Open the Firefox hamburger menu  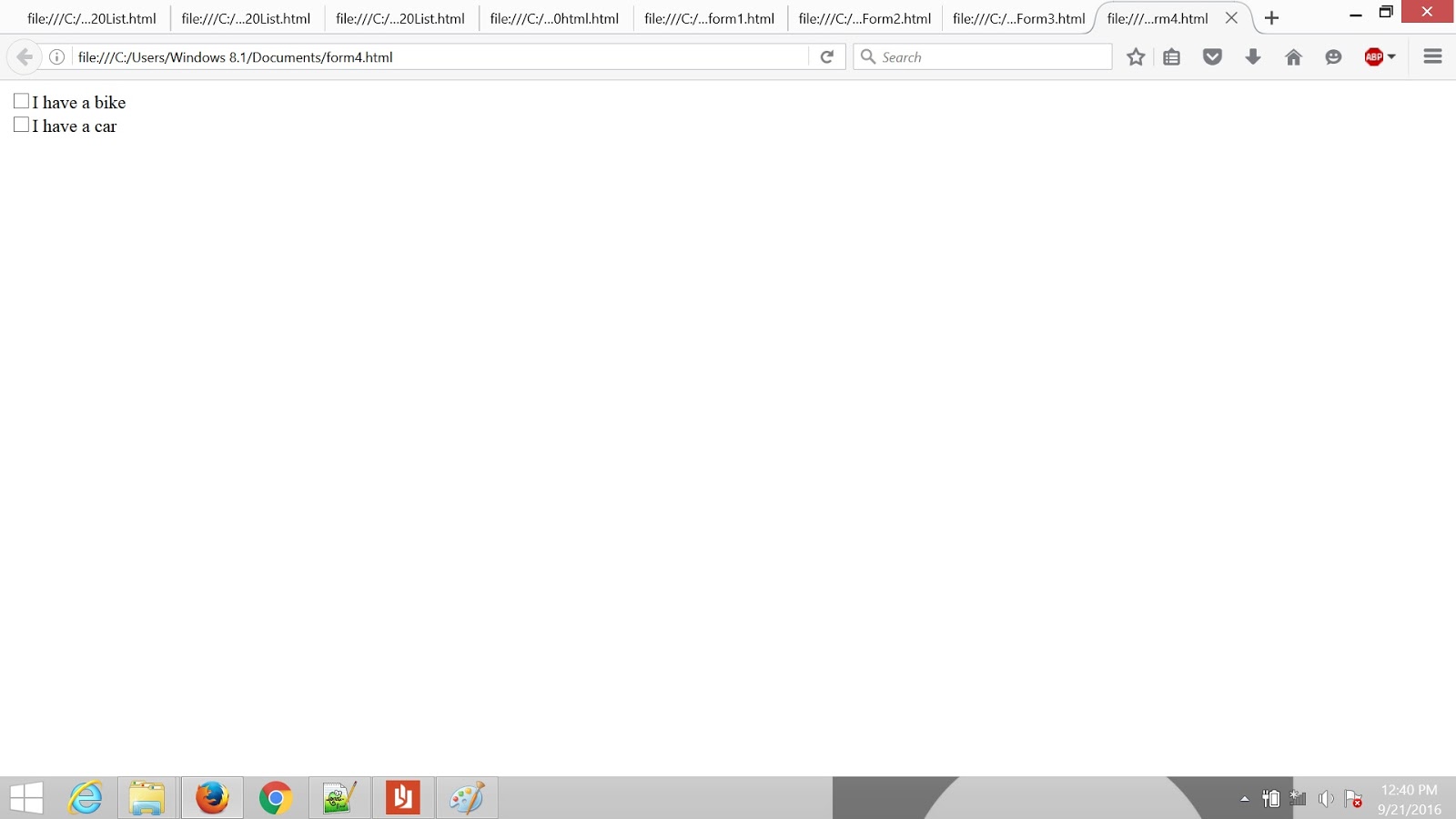(x=1432, y=56)
